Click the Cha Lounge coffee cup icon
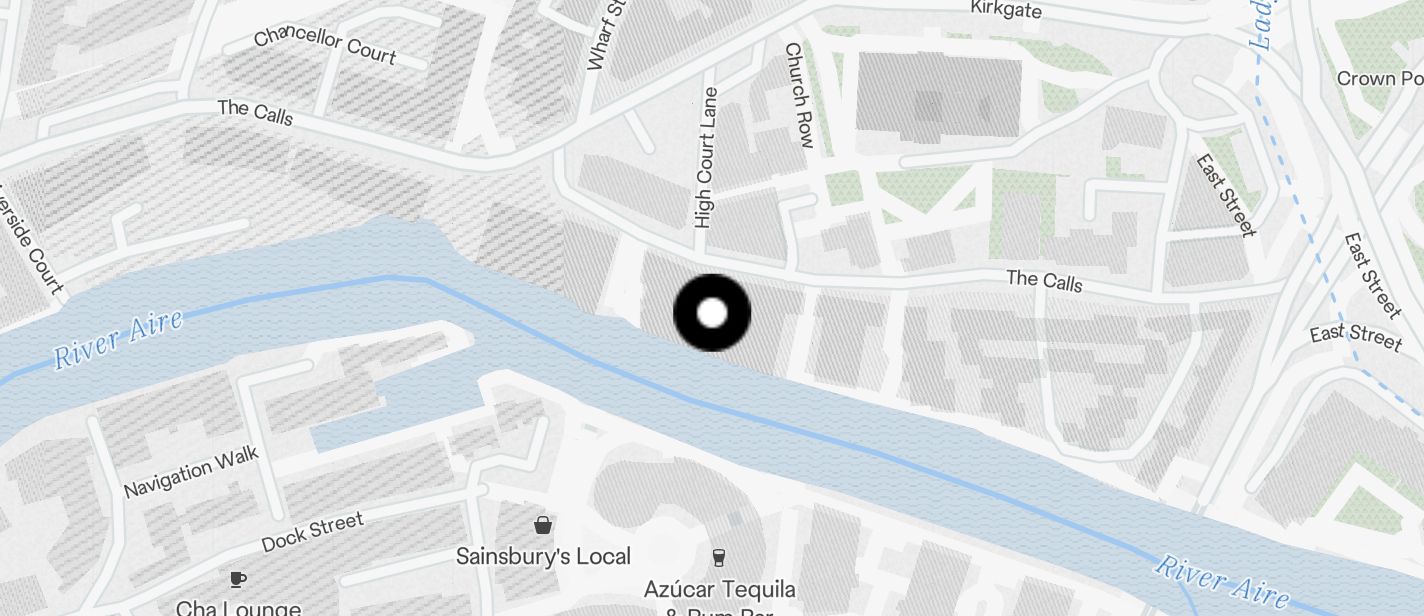 pos(237,579)
